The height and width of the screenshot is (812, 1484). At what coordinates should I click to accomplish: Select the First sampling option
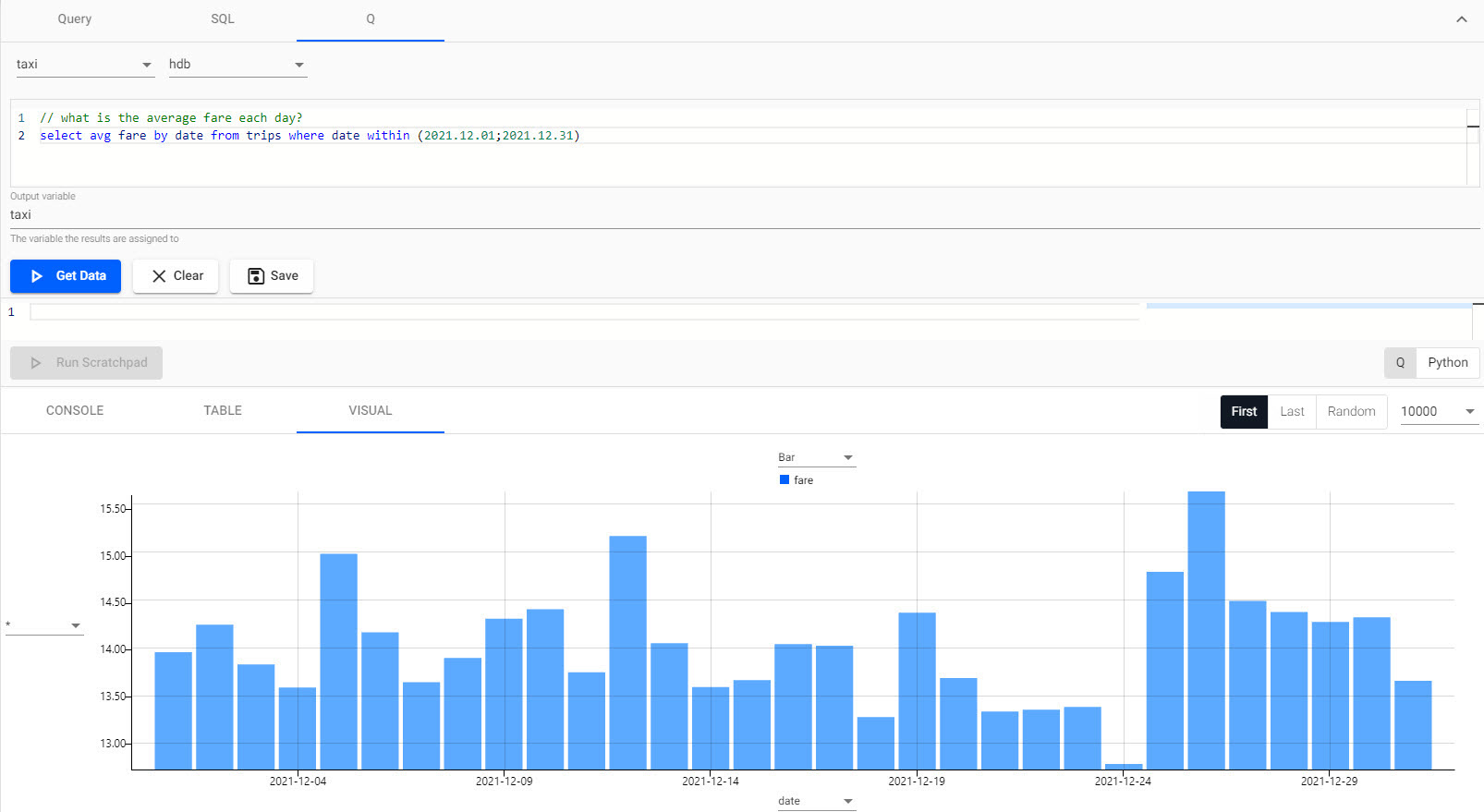pos(1243,412)
